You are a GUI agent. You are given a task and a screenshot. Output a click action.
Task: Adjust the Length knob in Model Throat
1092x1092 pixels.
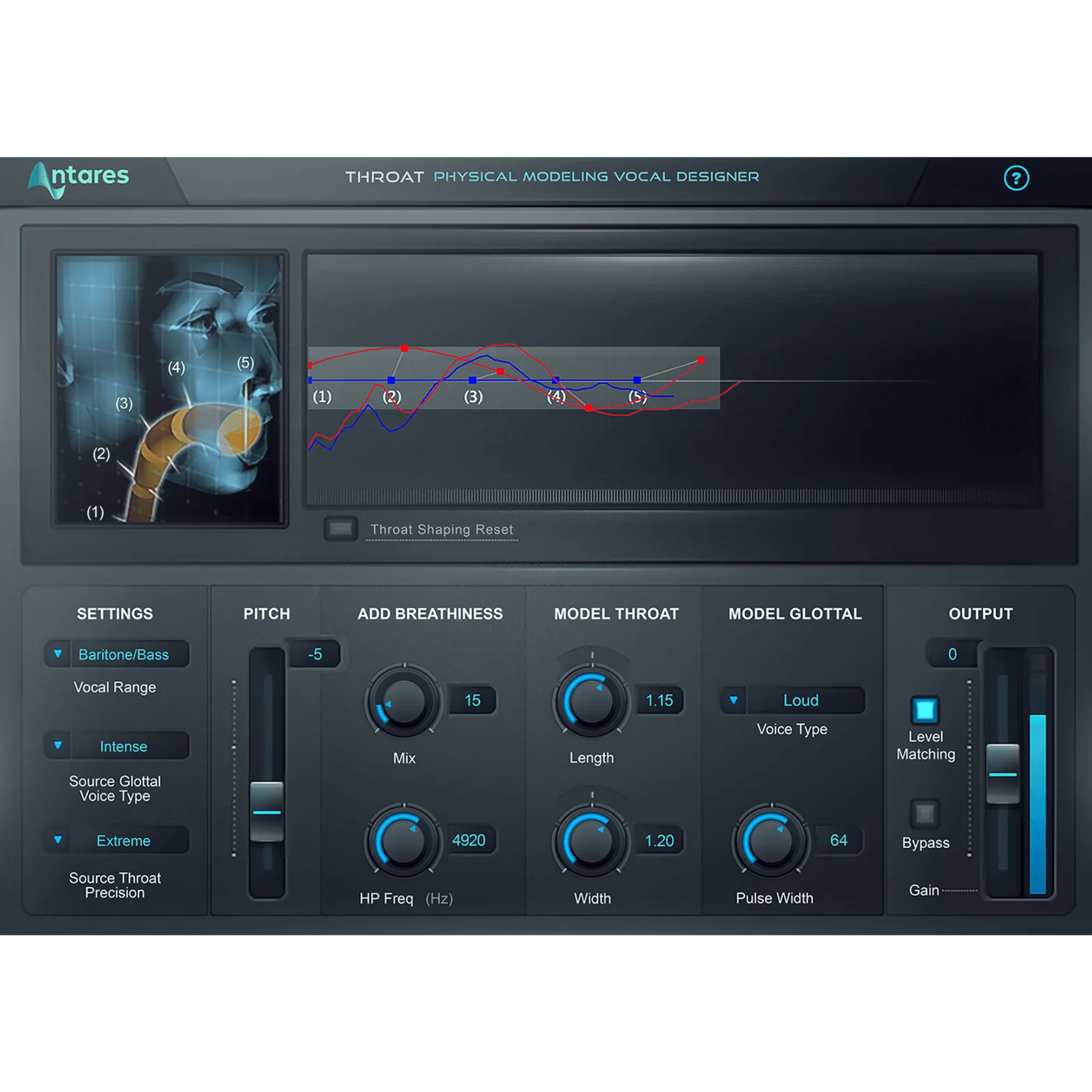(x=592, y=701)
